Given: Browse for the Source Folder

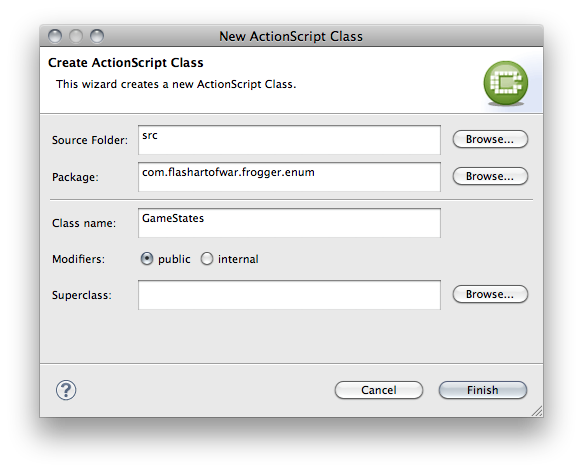Looking at the screenshot, I should 490,139.
